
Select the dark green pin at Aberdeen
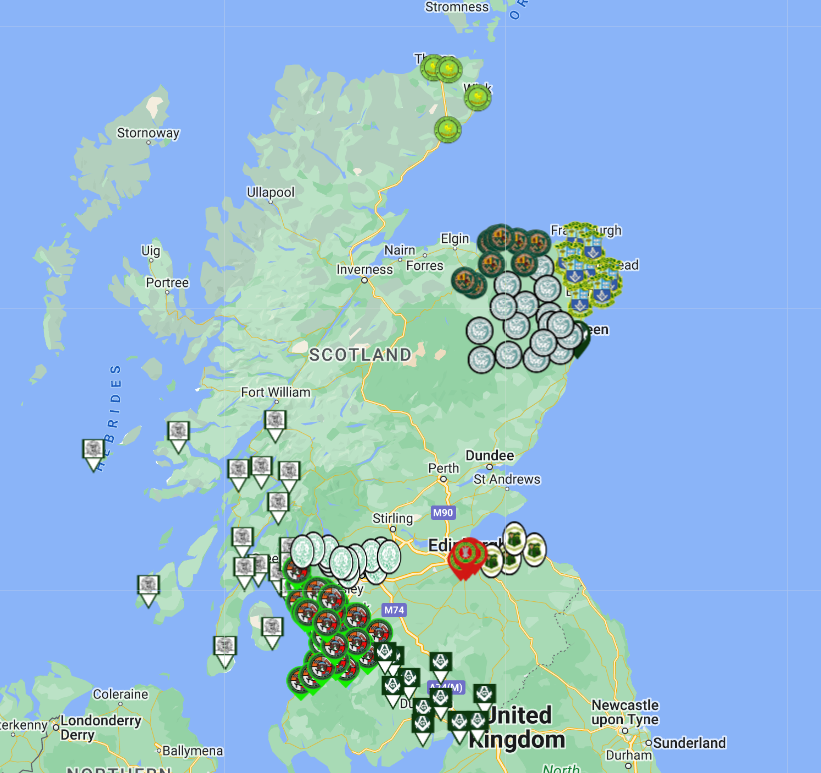click(581, 340)
